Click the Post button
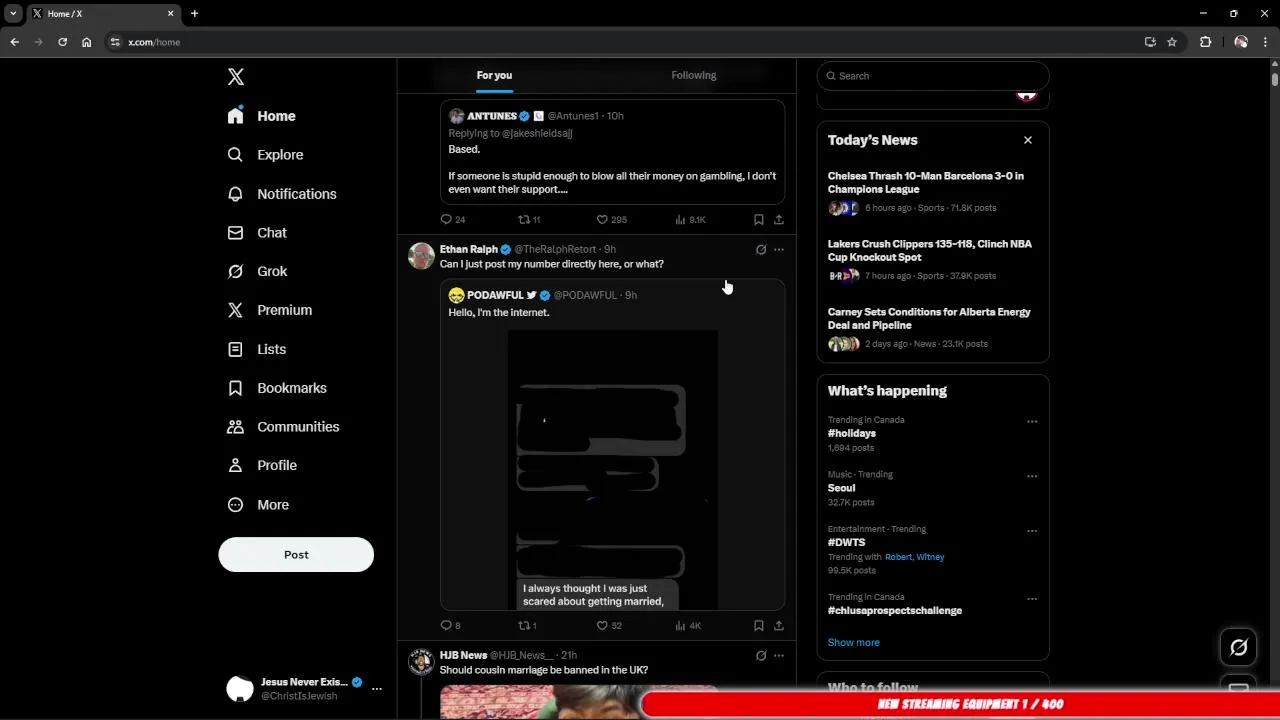The width and height of the screenshot is (1280, 720). [x=296, y=555]
